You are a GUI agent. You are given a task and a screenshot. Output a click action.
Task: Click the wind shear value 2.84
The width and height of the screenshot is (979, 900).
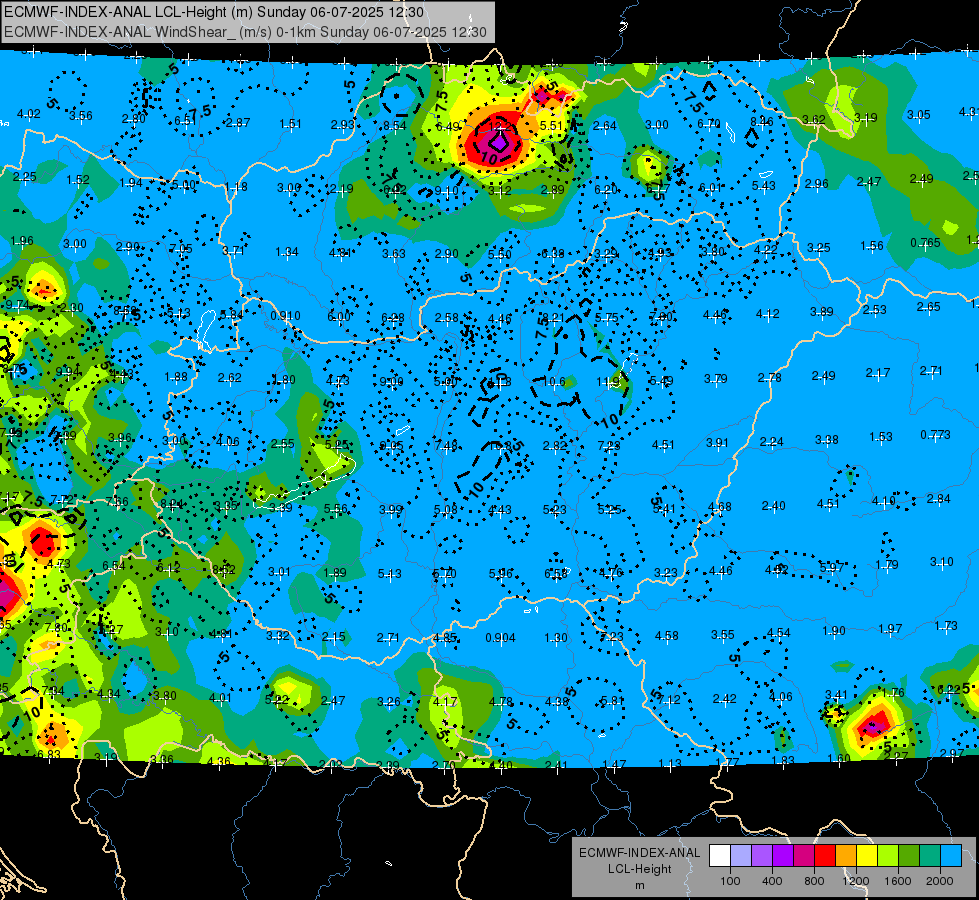(938, 499)
